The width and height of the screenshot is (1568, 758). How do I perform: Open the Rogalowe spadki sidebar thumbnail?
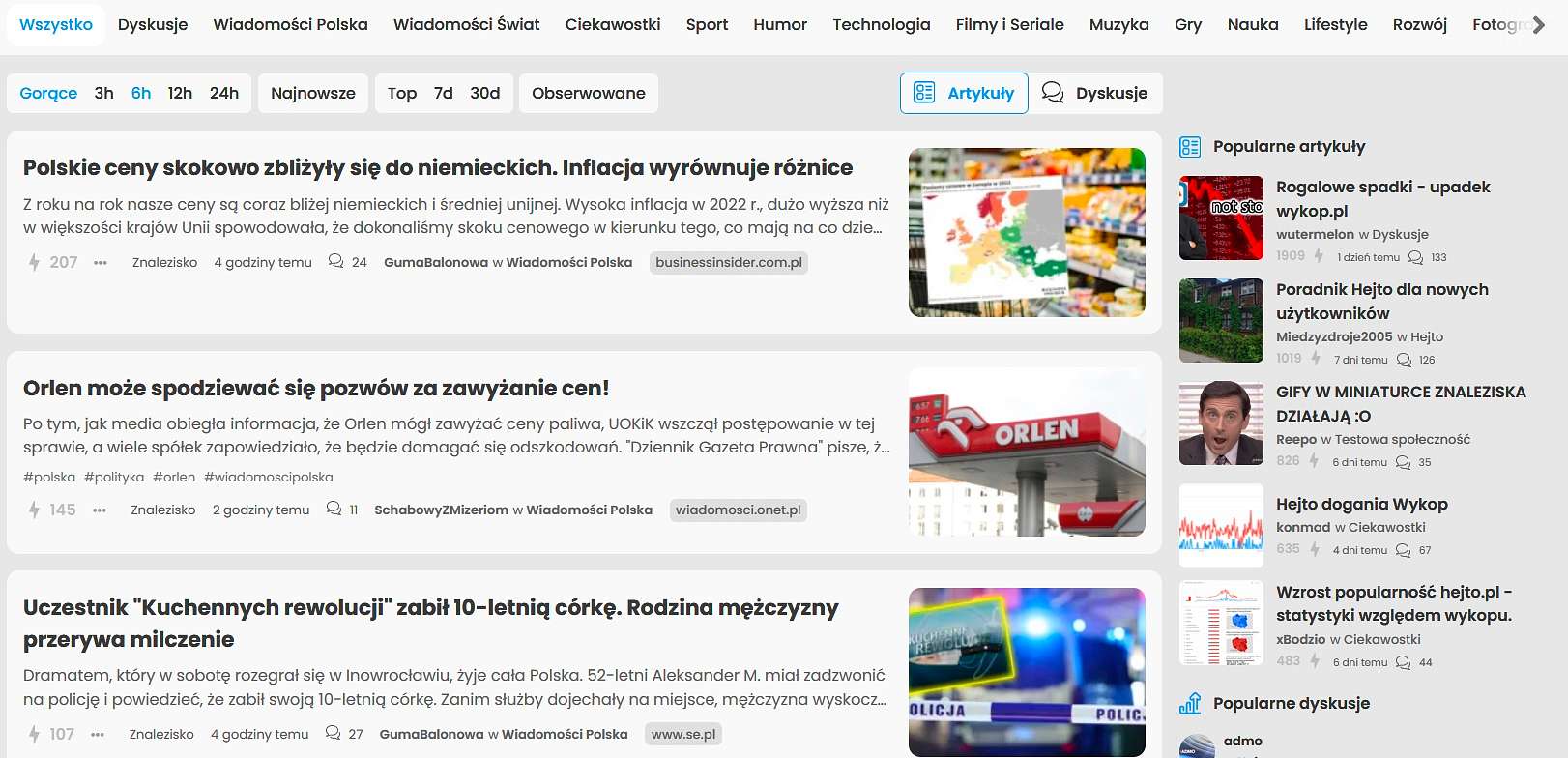(1221, 218)
